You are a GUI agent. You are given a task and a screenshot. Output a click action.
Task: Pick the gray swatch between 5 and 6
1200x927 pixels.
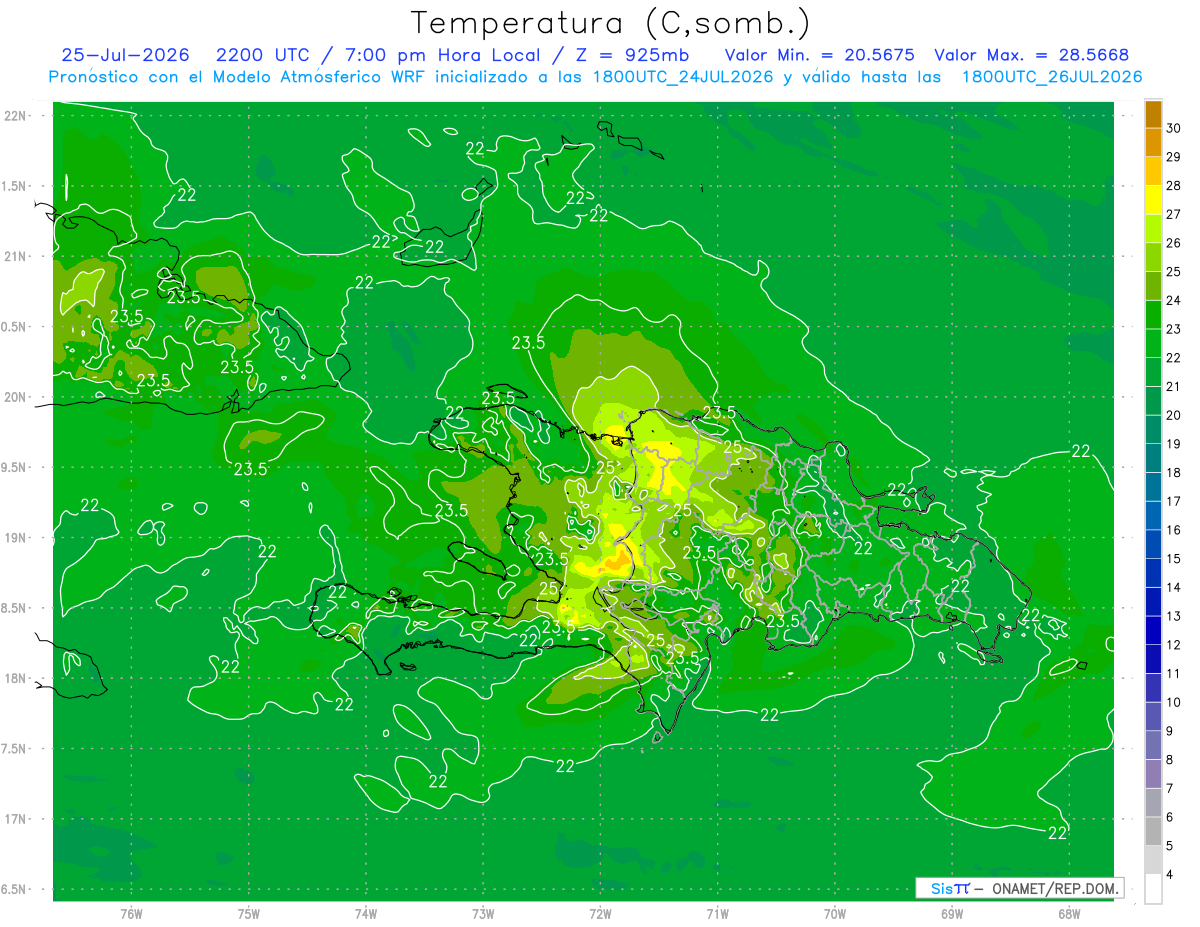1153,832
